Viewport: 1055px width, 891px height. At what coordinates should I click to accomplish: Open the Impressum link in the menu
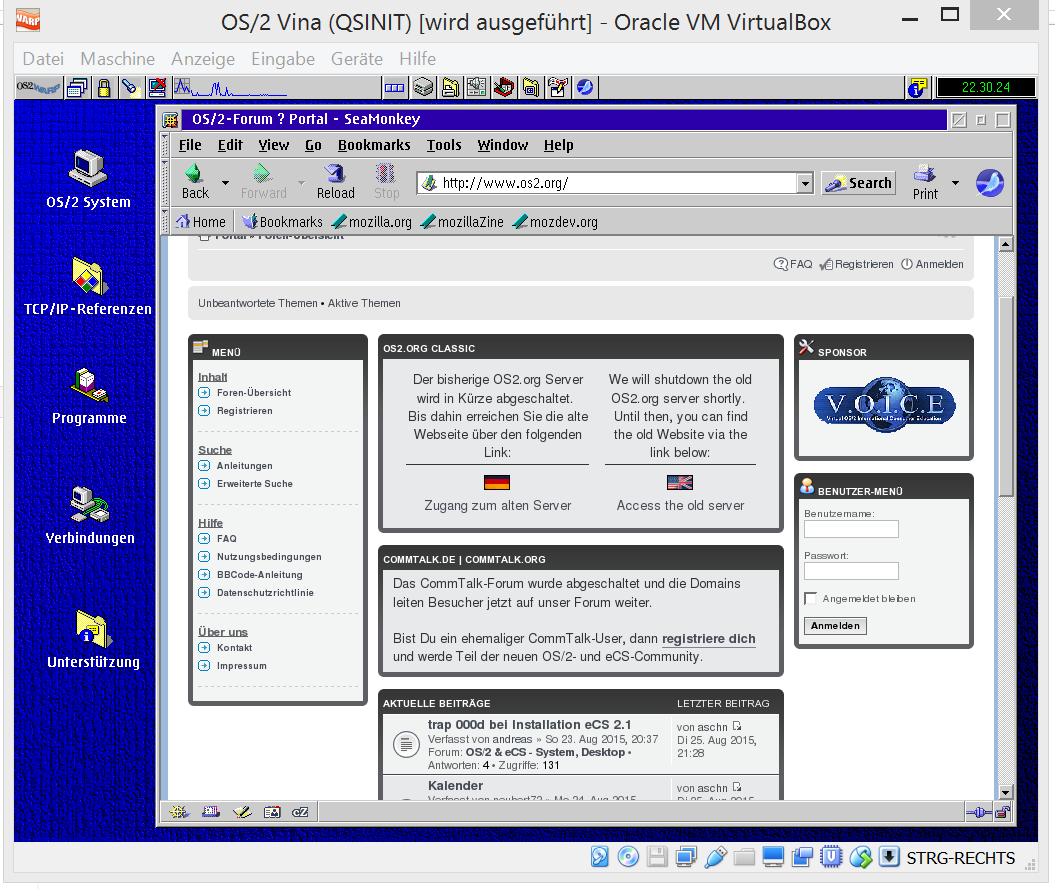click(242, 666)
